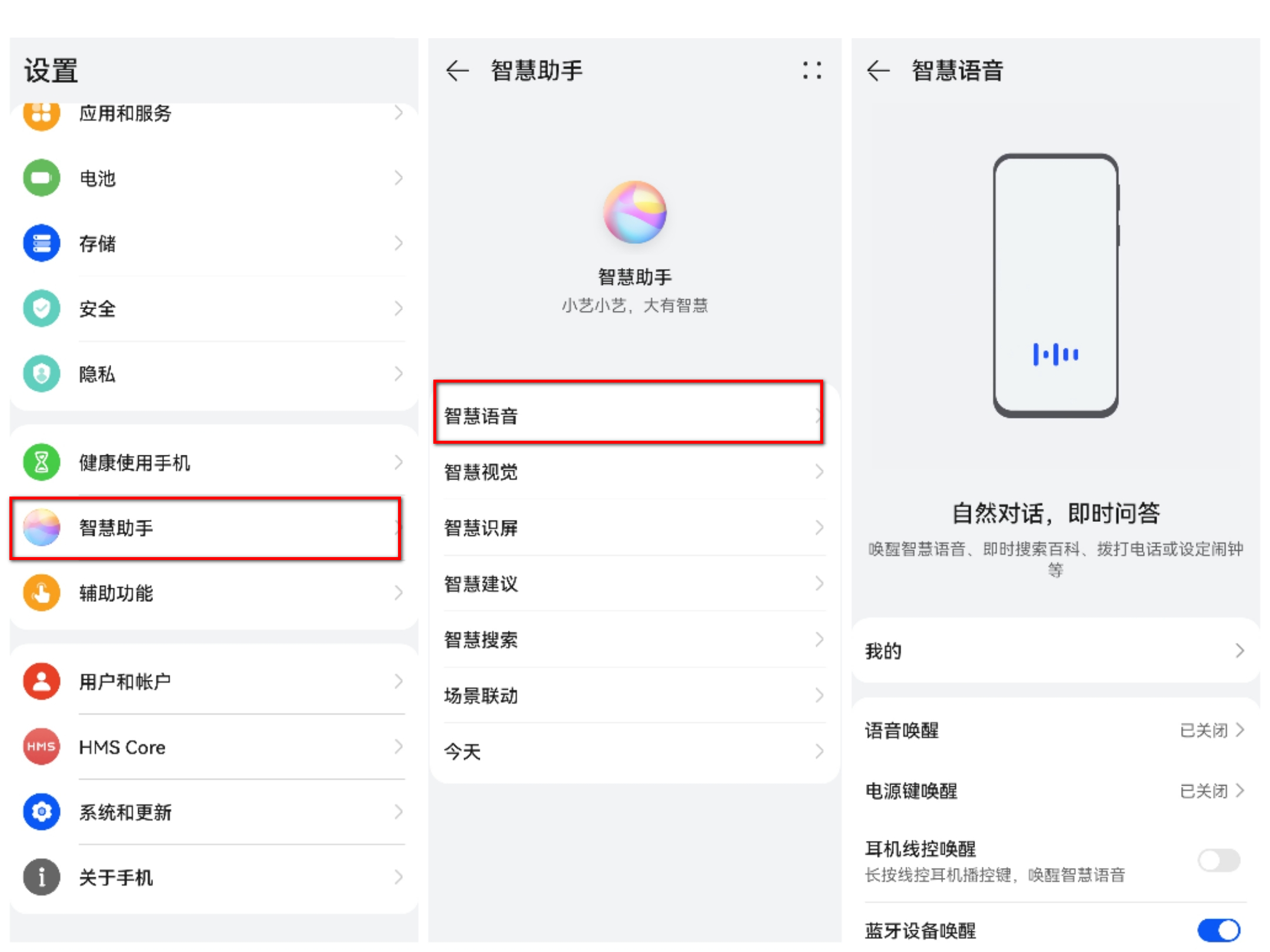Click the 关于手机 info icon
The image size is (1270, 952).
tap(41, 877)
